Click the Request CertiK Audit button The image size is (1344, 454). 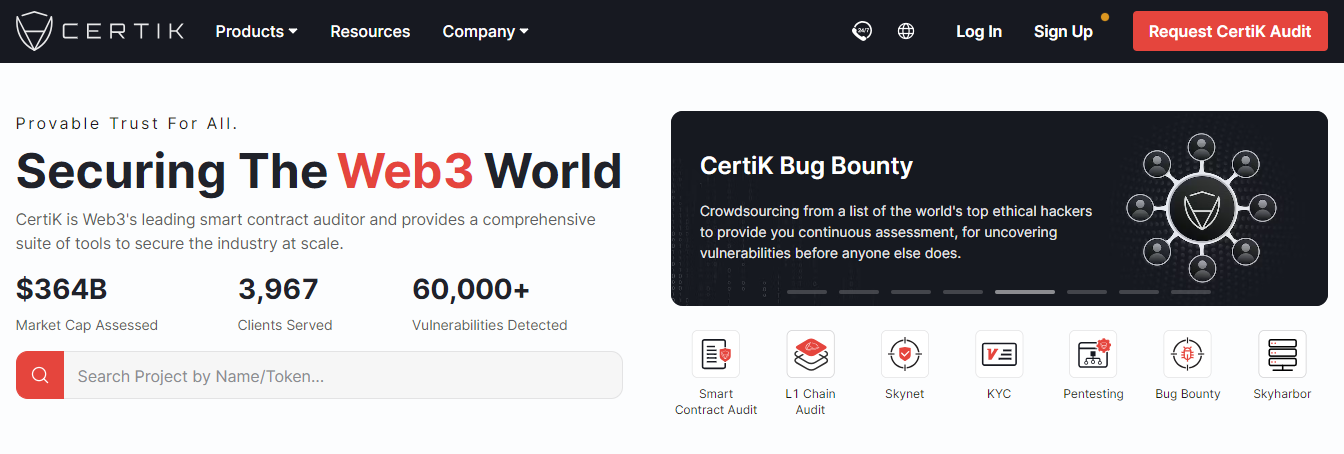point(1230,31)
